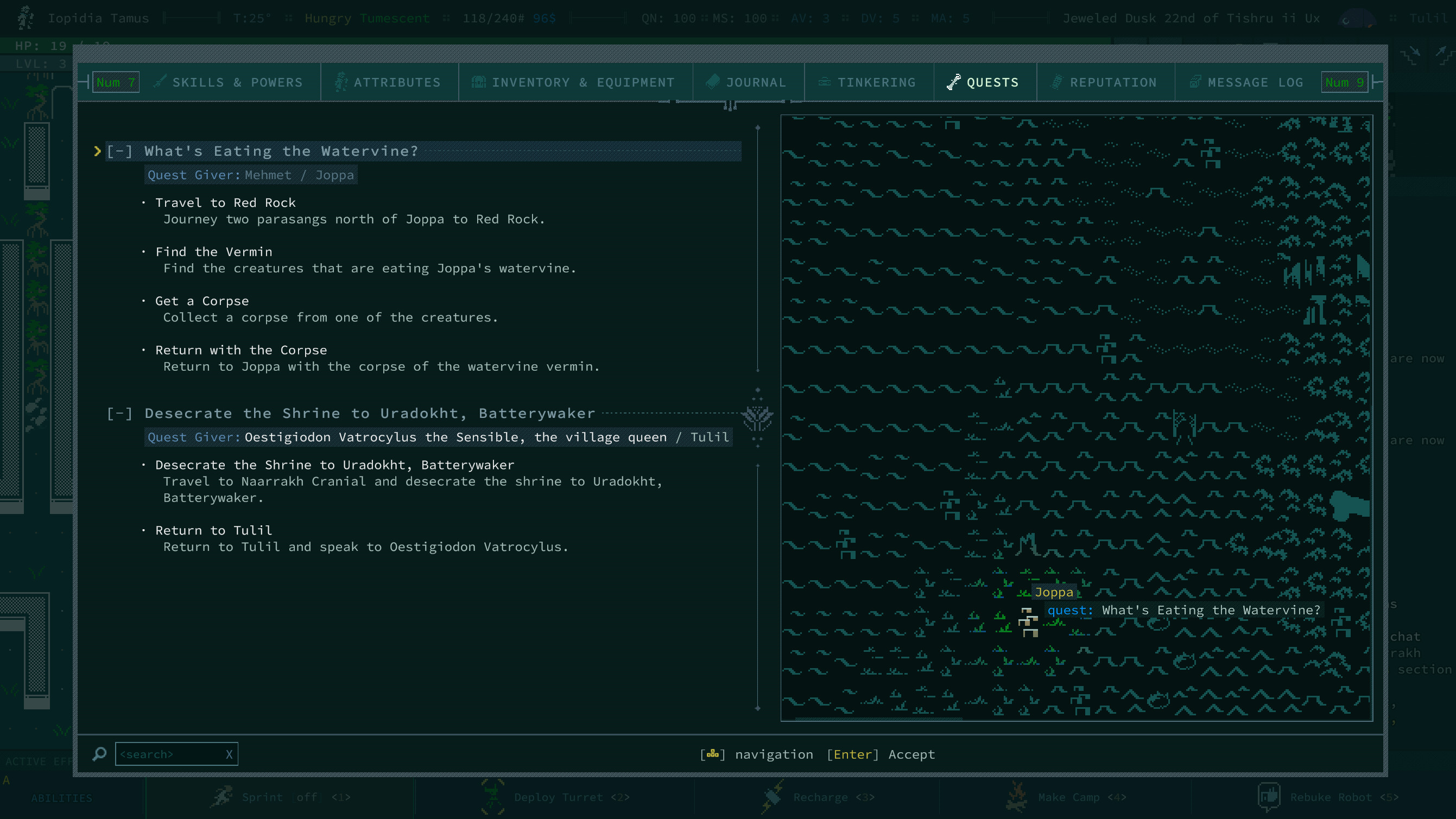Collapse the Desecrate the Shrine quest entry
The image size is (1456, 819).
(x=119, y=413)
